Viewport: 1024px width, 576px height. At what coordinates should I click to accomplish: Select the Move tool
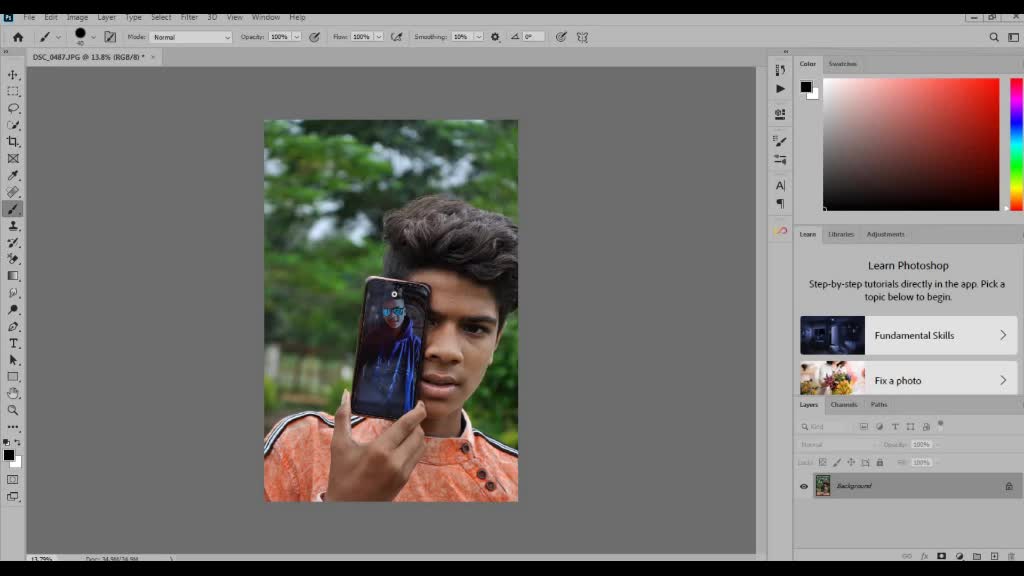pos(13,74)
